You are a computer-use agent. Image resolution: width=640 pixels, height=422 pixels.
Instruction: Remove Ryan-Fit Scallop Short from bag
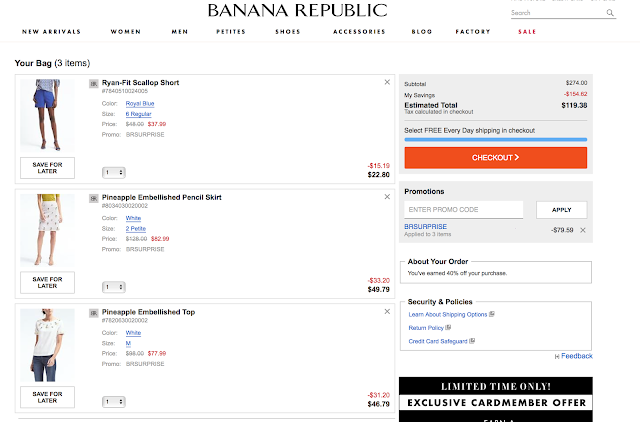(x=387, y=82)
